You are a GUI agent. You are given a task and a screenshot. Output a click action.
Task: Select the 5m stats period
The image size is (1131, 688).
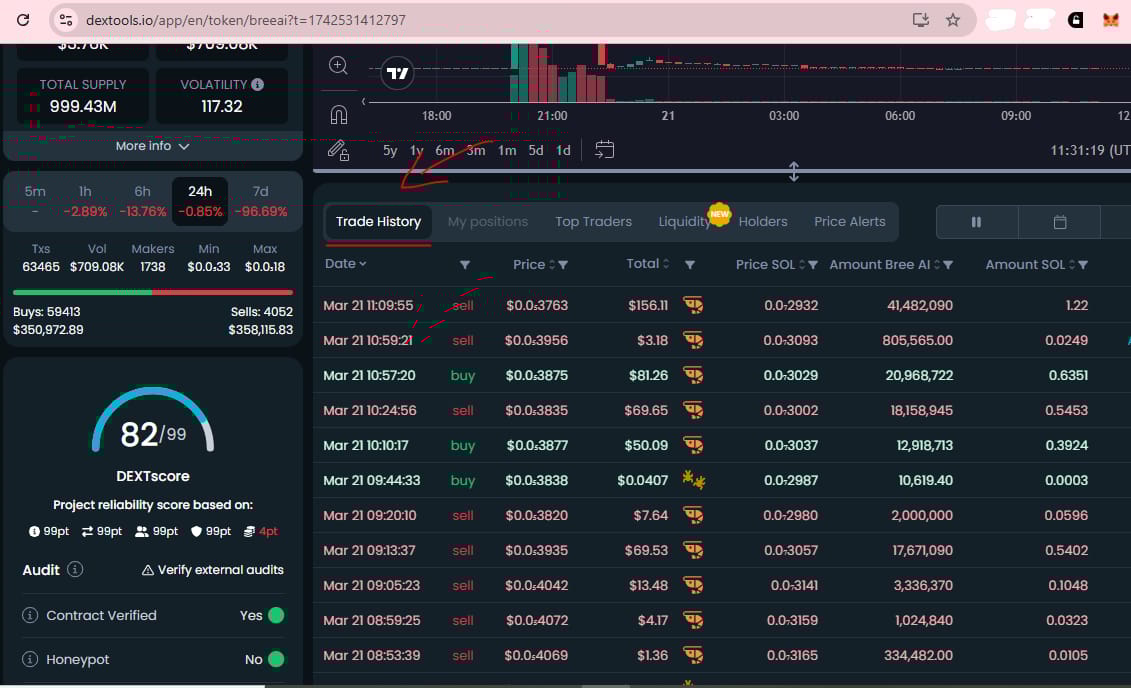[x=35, y=200]
